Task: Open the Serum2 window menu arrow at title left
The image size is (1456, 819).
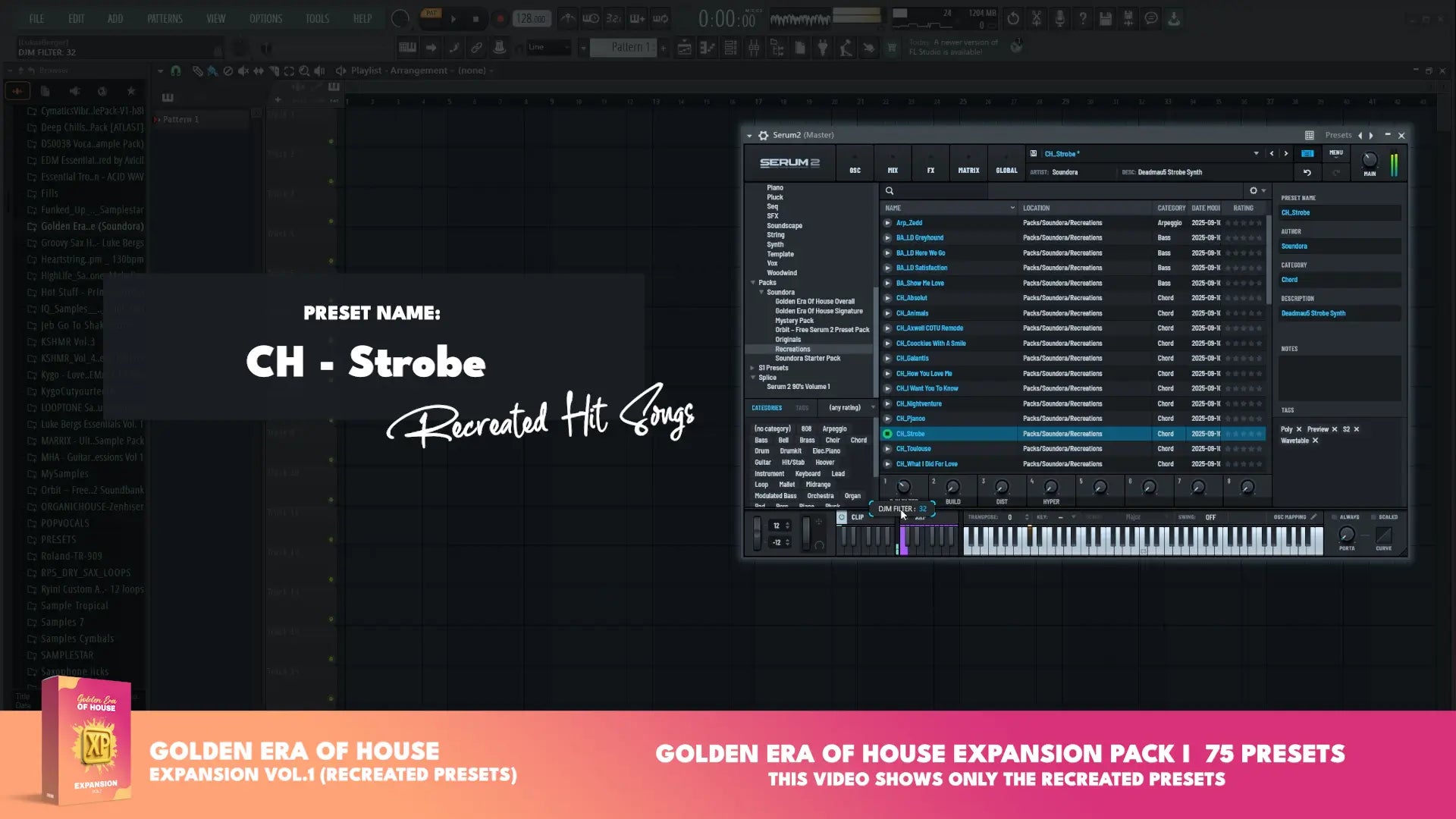Action: click(749, 136)
